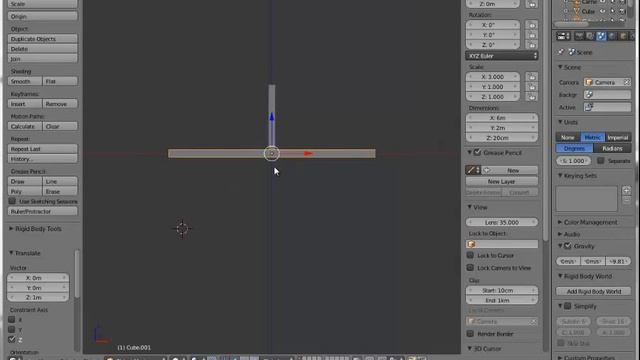Screen dimensions: 640x360
Task: Clear the Scene Camera field
Action: coord(627,82)
